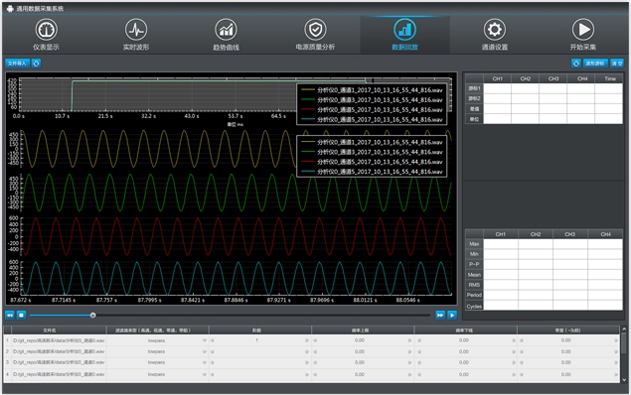Expand lowpass filter dropdown in row 1
The width and height of the screenshot is (631, 395).
(204, 340)
